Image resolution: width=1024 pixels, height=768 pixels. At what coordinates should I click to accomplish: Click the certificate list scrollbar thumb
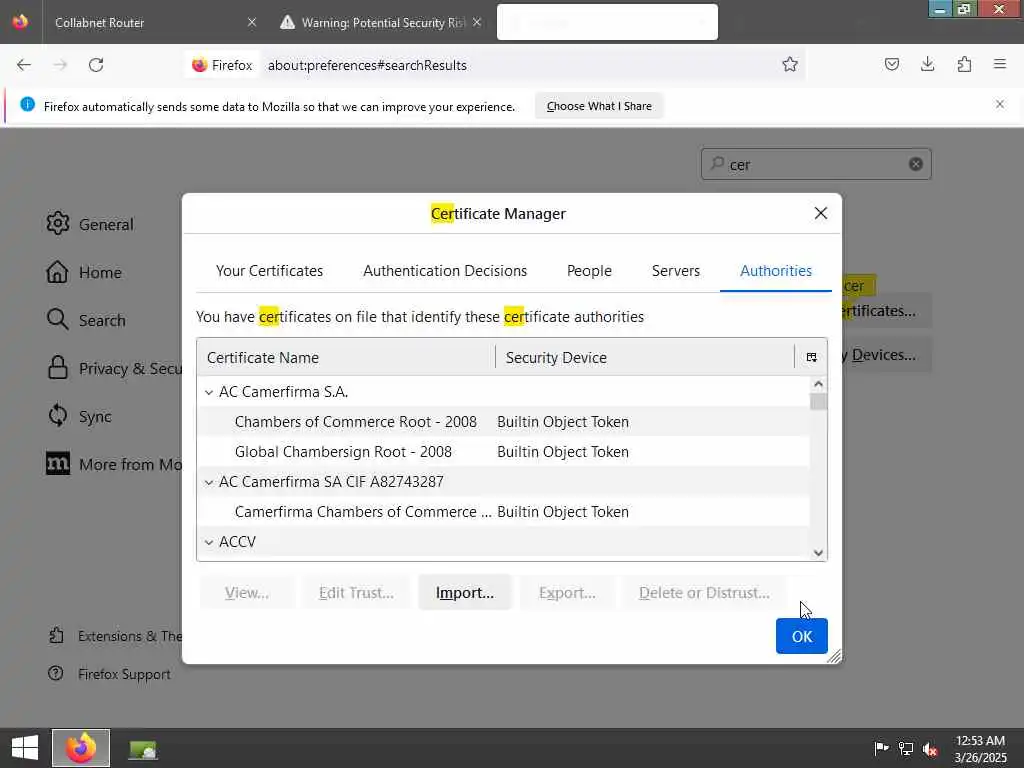click(x=818, y=402)
